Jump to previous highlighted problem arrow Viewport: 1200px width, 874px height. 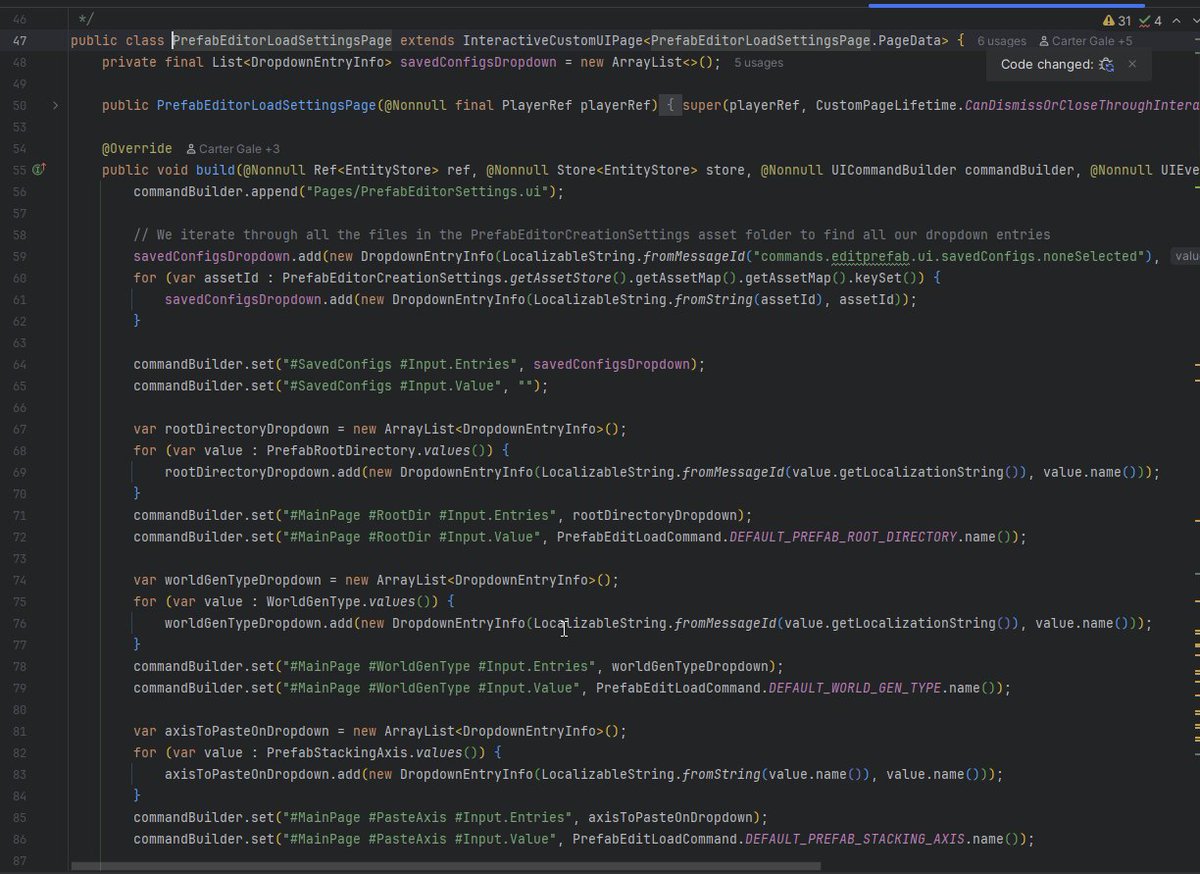click(1178, 20)
